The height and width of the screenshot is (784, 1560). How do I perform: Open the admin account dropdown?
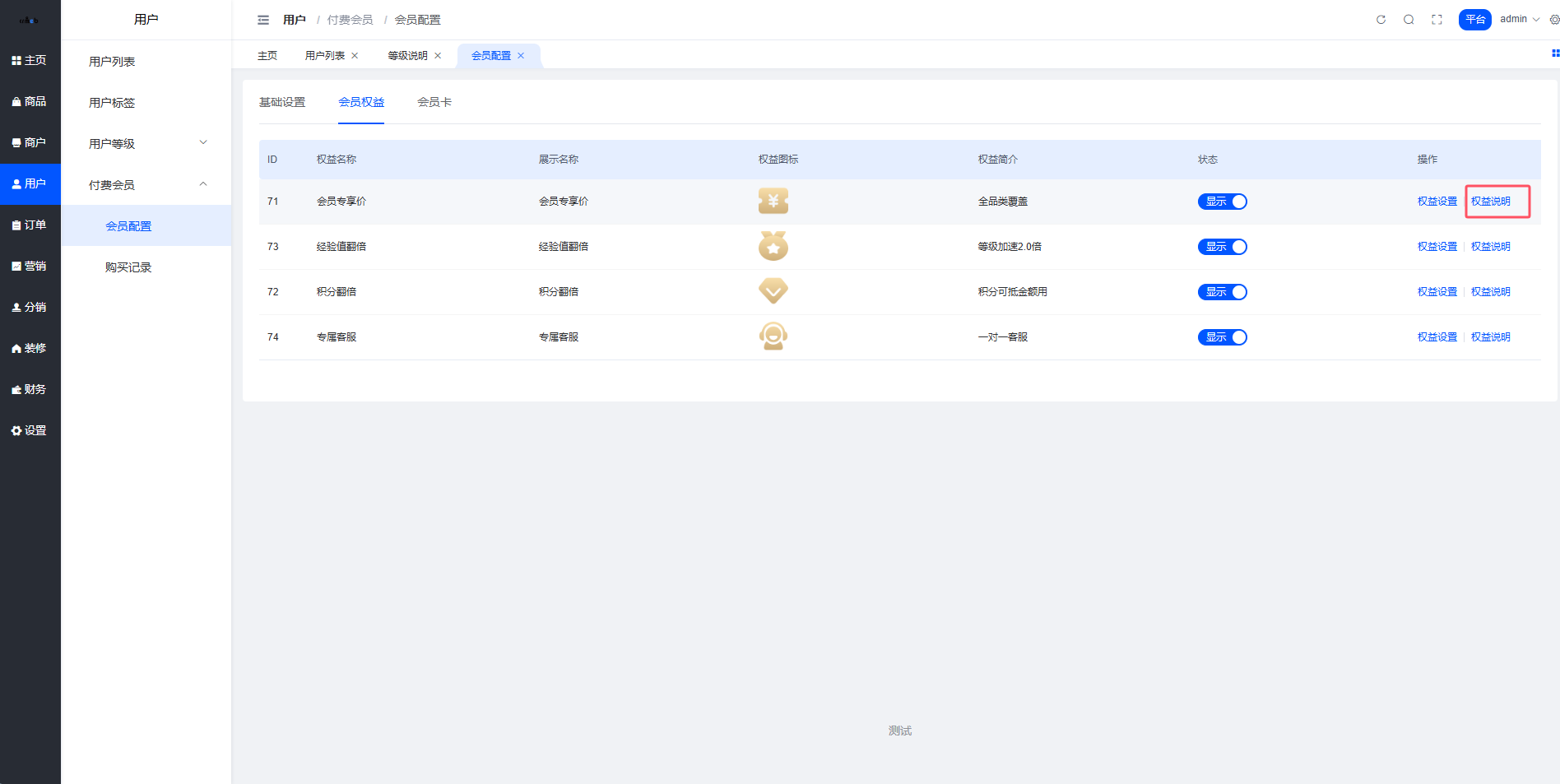1519,19
